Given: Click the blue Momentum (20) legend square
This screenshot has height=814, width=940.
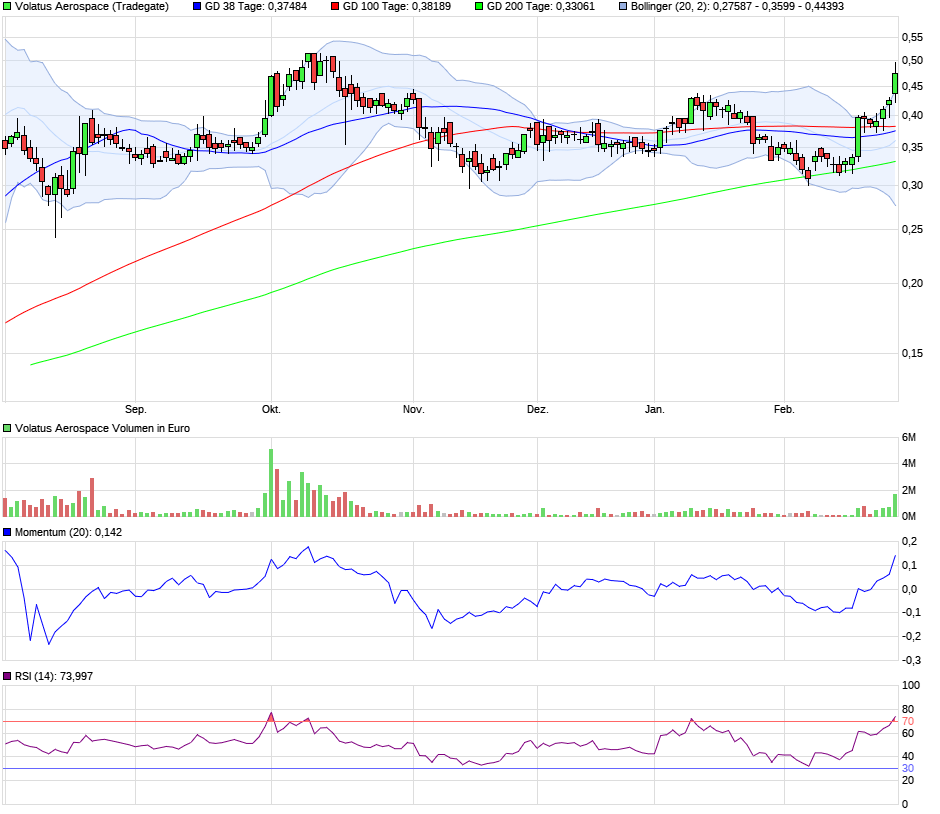Looking at the screenshot, I should [x=8, y=532].
